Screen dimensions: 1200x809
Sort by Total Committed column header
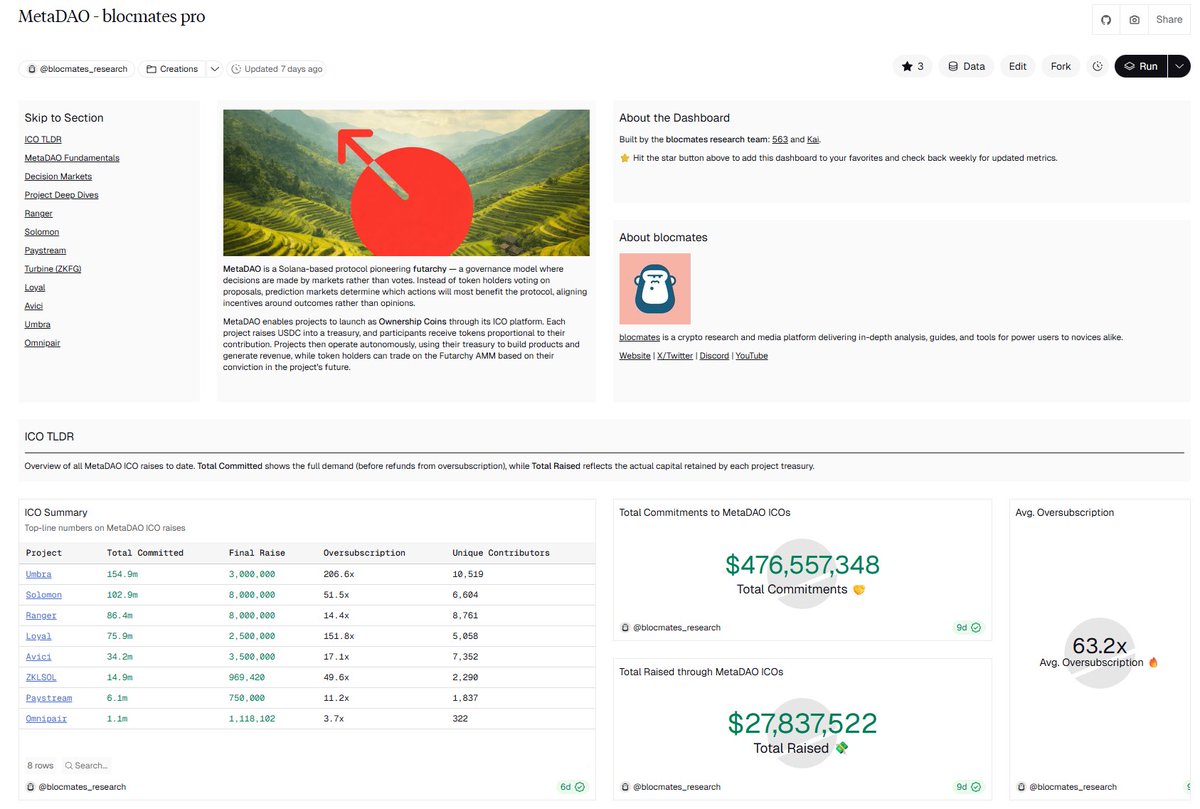pyautogui.click(x=145, y=553)
